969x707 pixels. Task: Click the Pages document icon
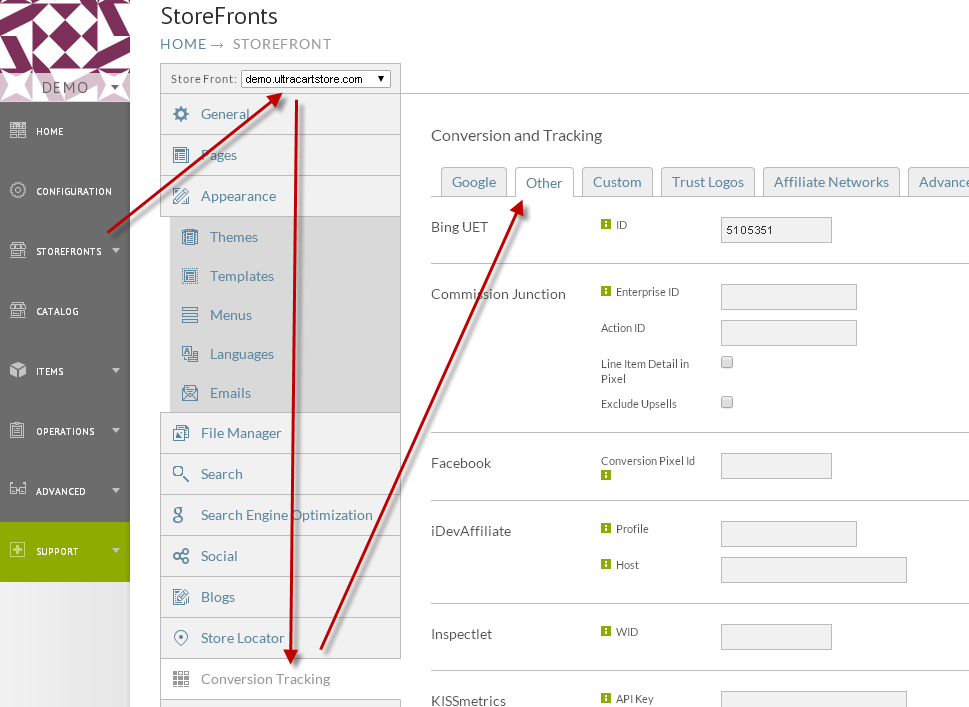(180, 155)
